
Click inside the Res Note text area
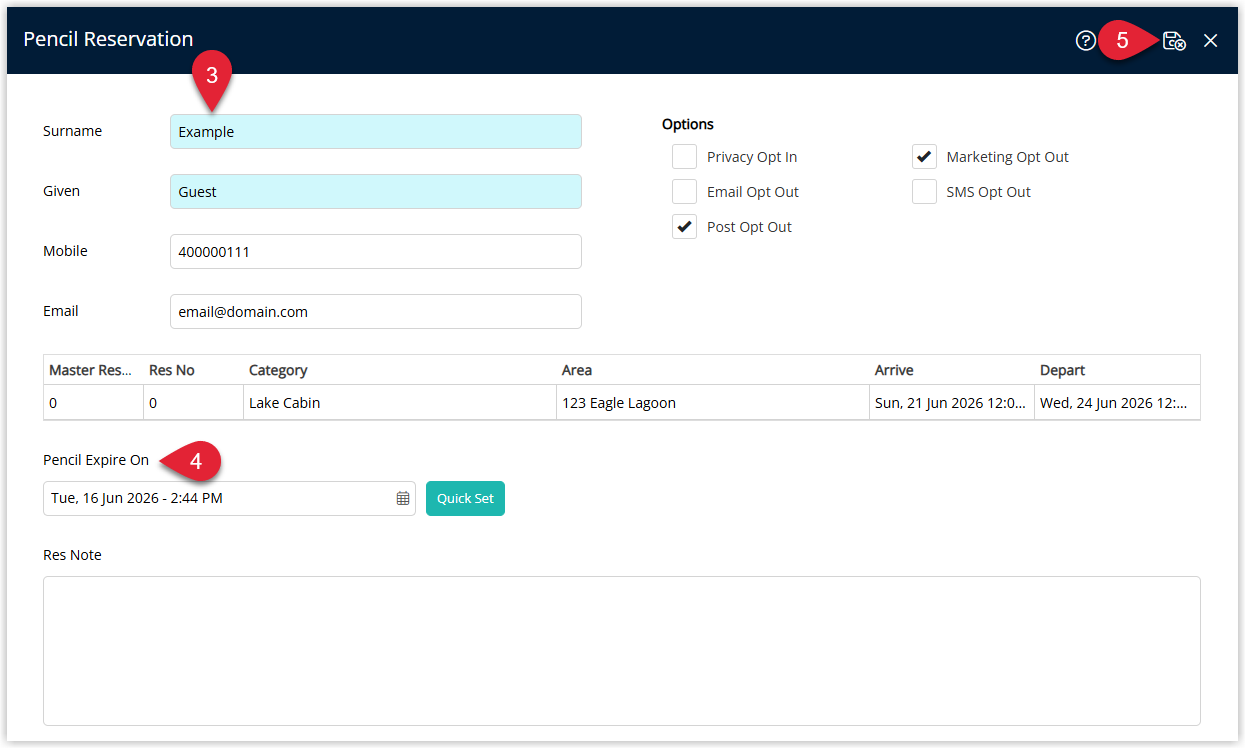622,651
